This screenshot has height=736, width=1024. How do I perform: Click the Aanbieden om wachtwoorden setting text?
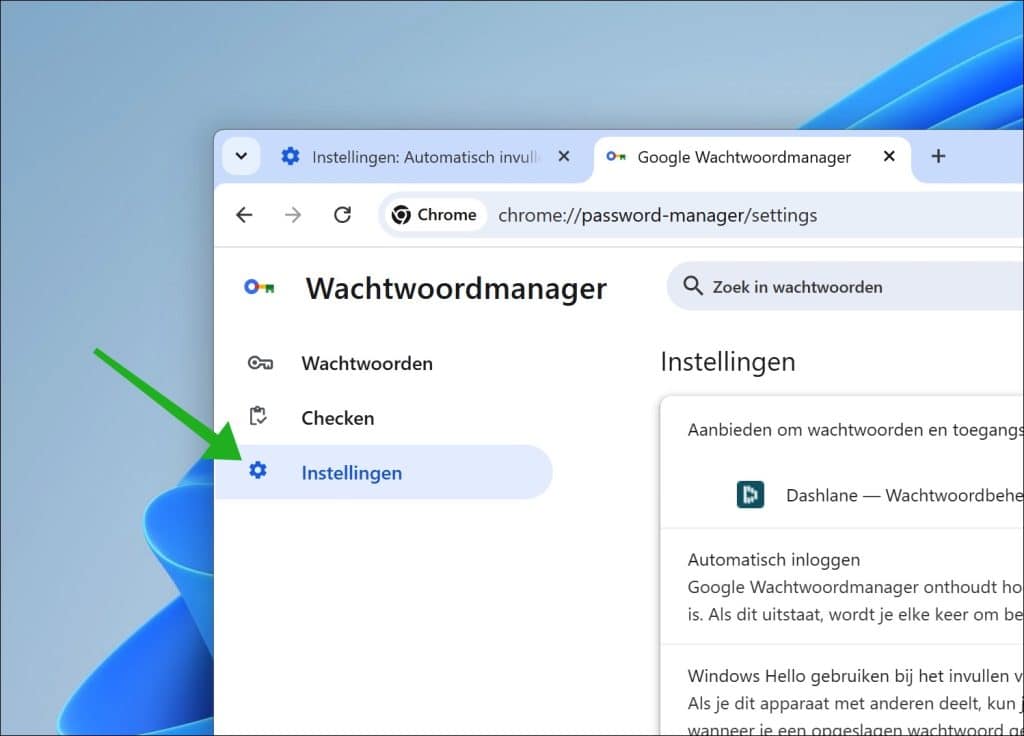[856, 430]
